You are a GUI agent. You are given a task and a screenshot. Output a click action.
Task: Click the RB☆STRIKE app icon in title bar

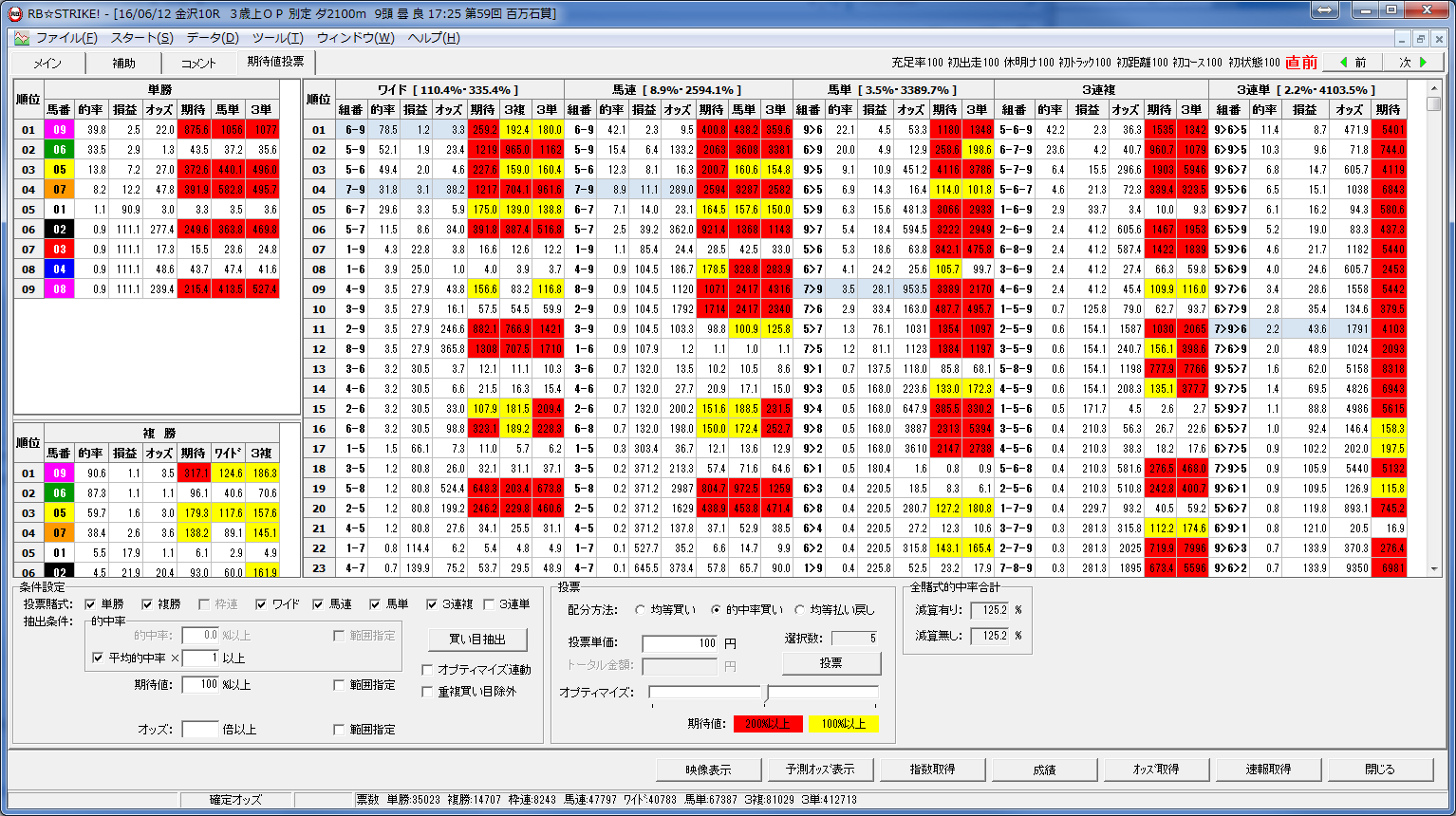click(14, 13)
